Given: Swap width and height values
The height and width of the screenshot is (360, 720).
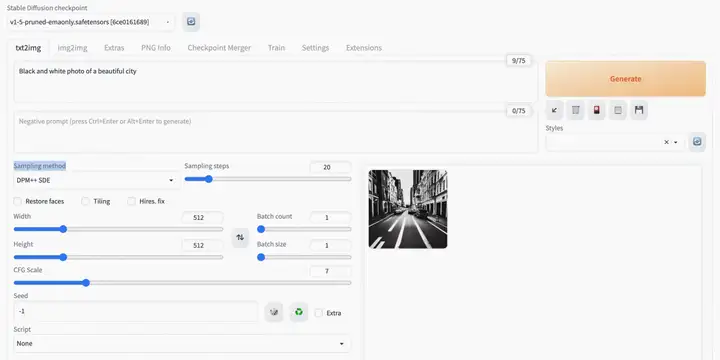Looking at the screenshot, I should coord(240,237).
